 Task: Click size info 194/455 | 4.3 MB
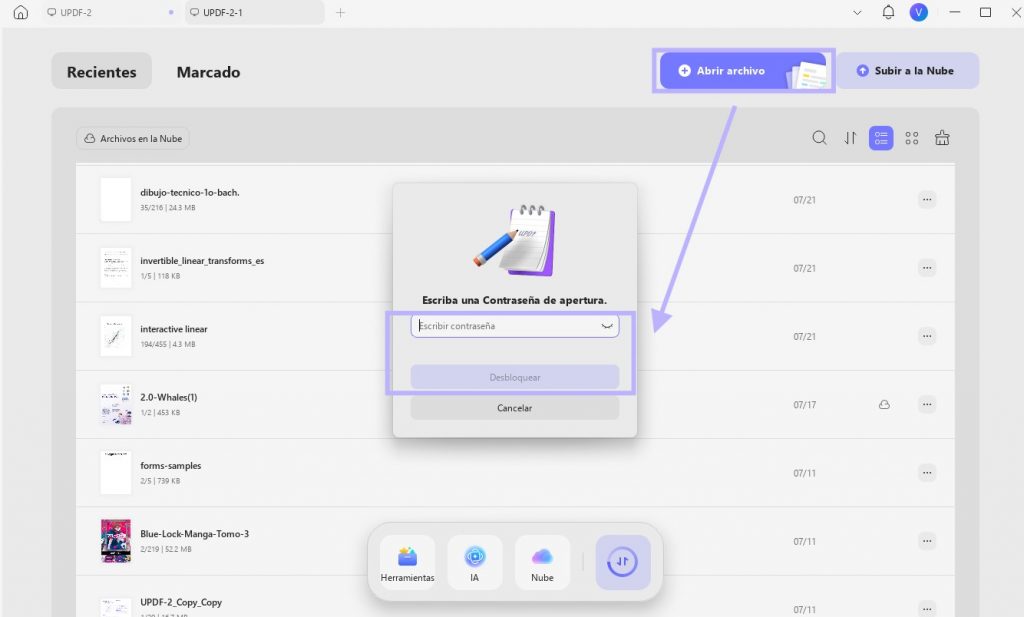click(168, 344)
